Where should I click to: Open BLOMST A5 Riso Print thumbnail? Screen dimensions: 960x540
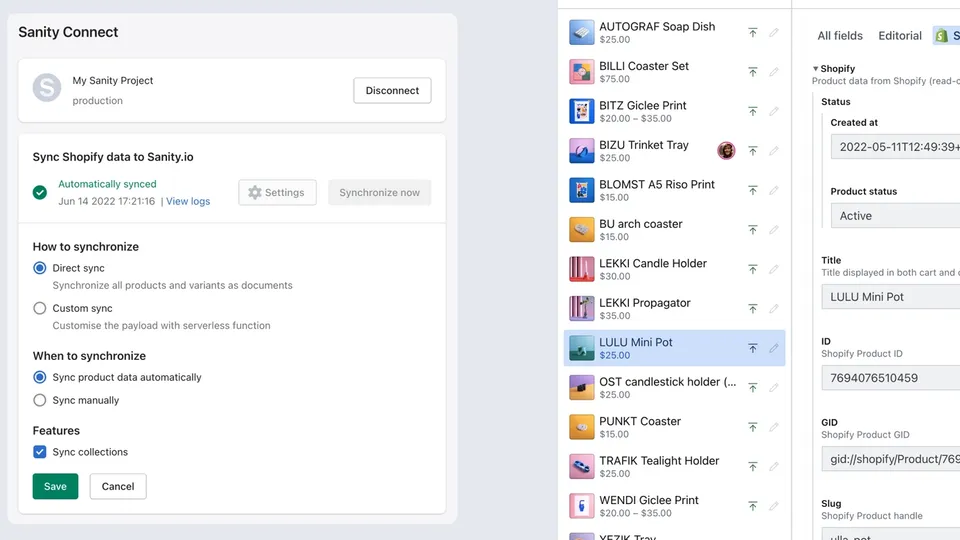click(x=582, y=190)
